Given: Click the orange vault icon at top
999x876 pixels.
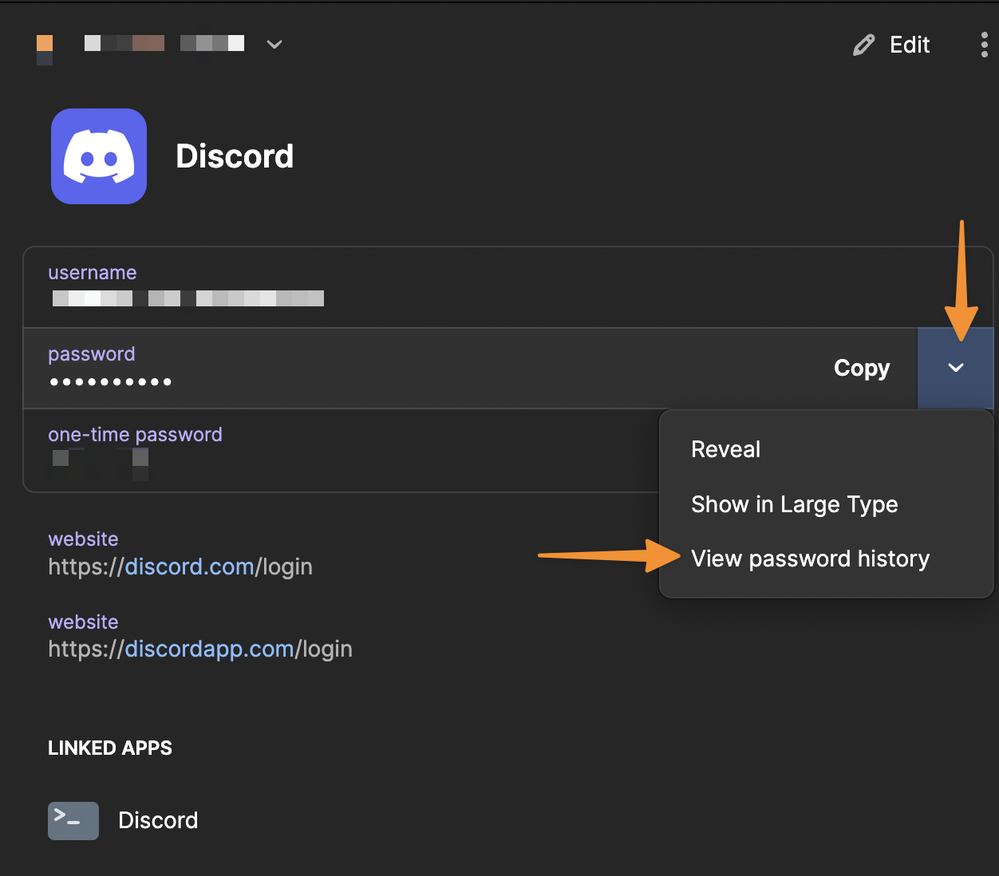Looking at the screenshot, I should point(44,45).
